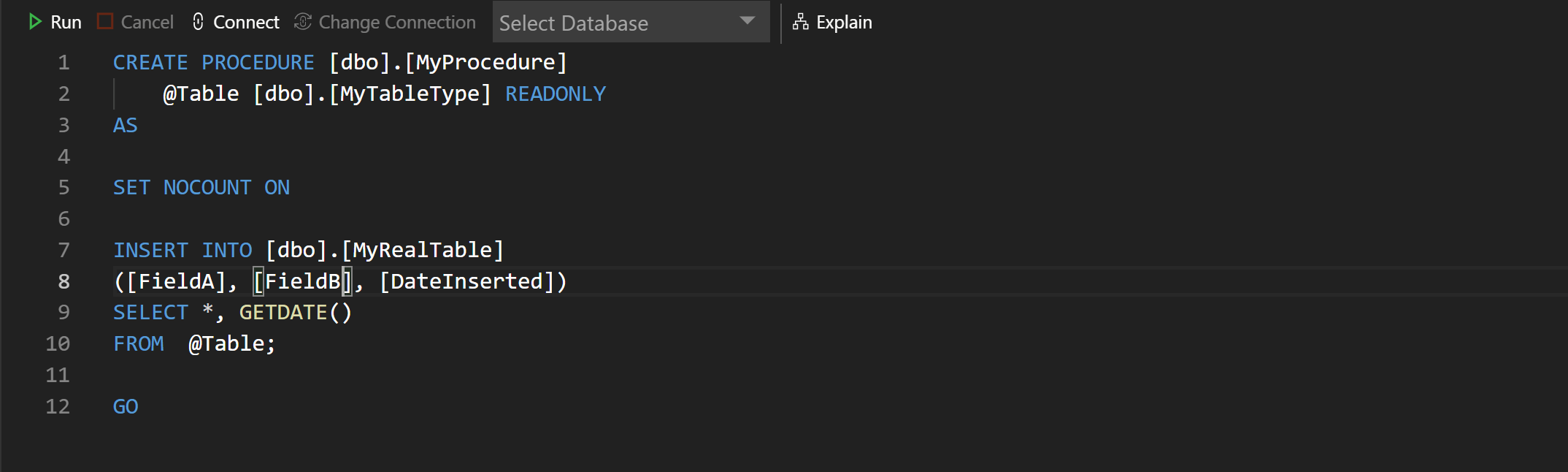Click line number 1 in the gutter
1568x472 pixels.
64,63
